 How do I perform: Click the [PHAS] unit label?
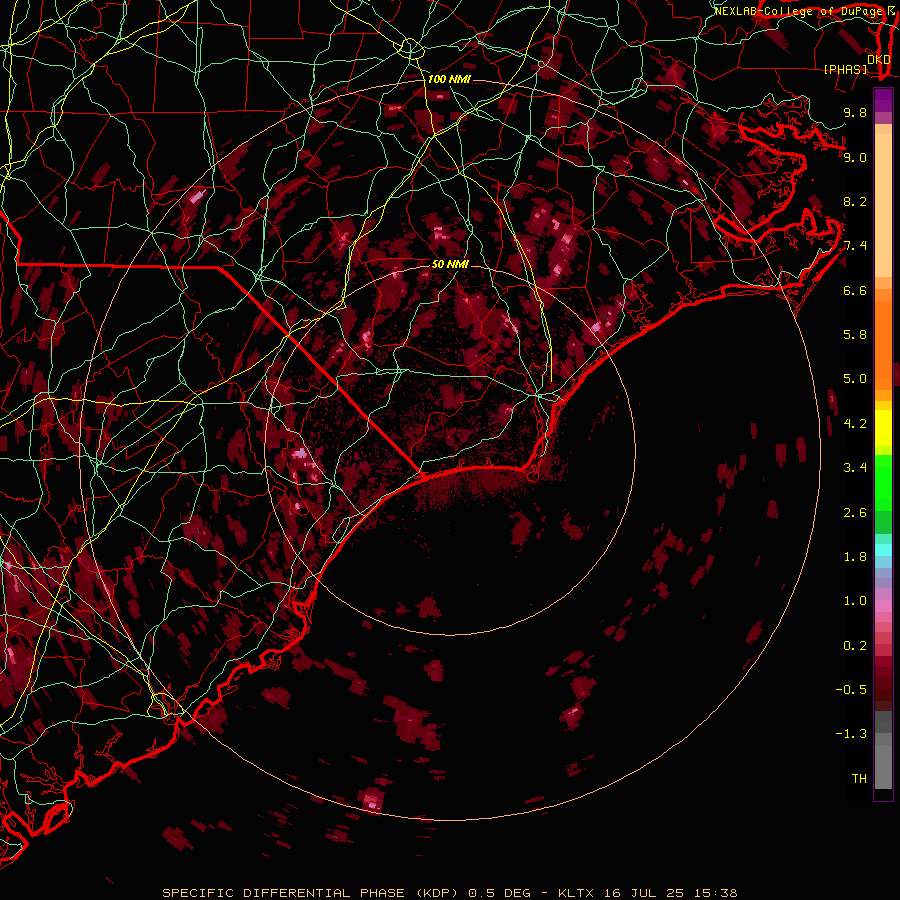tap(845, 69)
